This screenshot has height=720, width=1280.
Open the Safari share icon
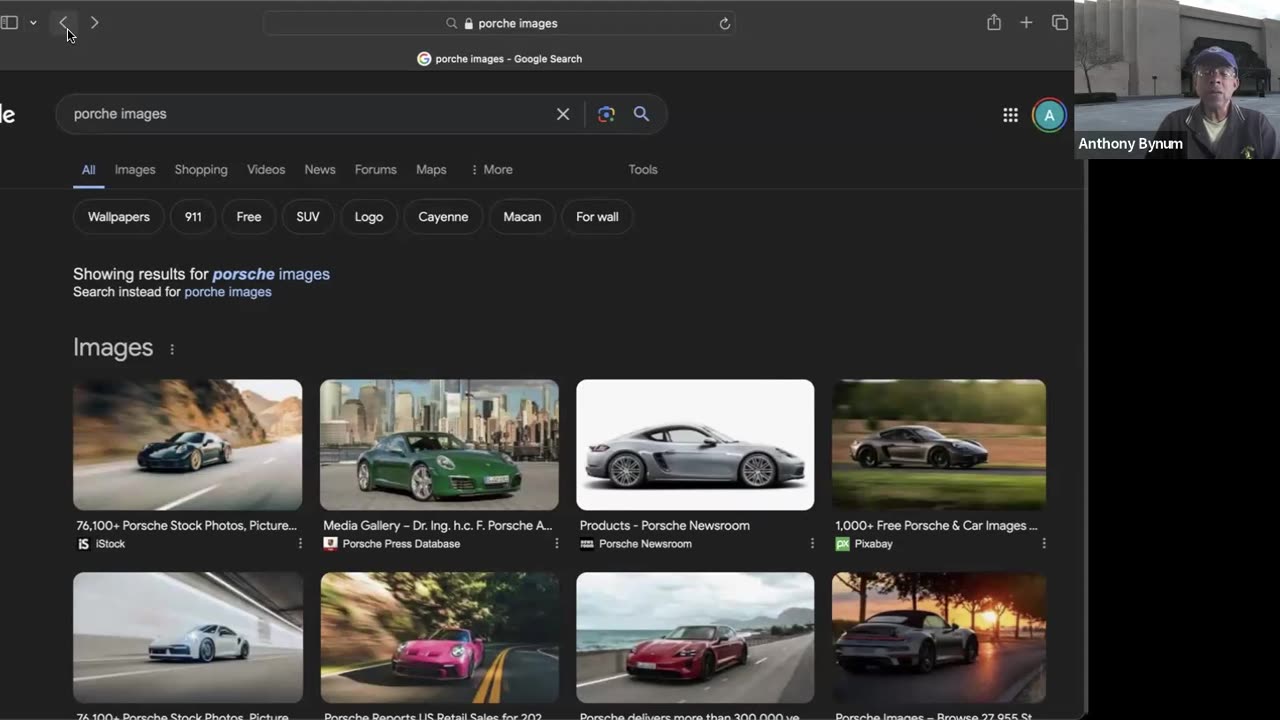pos(994,23)
